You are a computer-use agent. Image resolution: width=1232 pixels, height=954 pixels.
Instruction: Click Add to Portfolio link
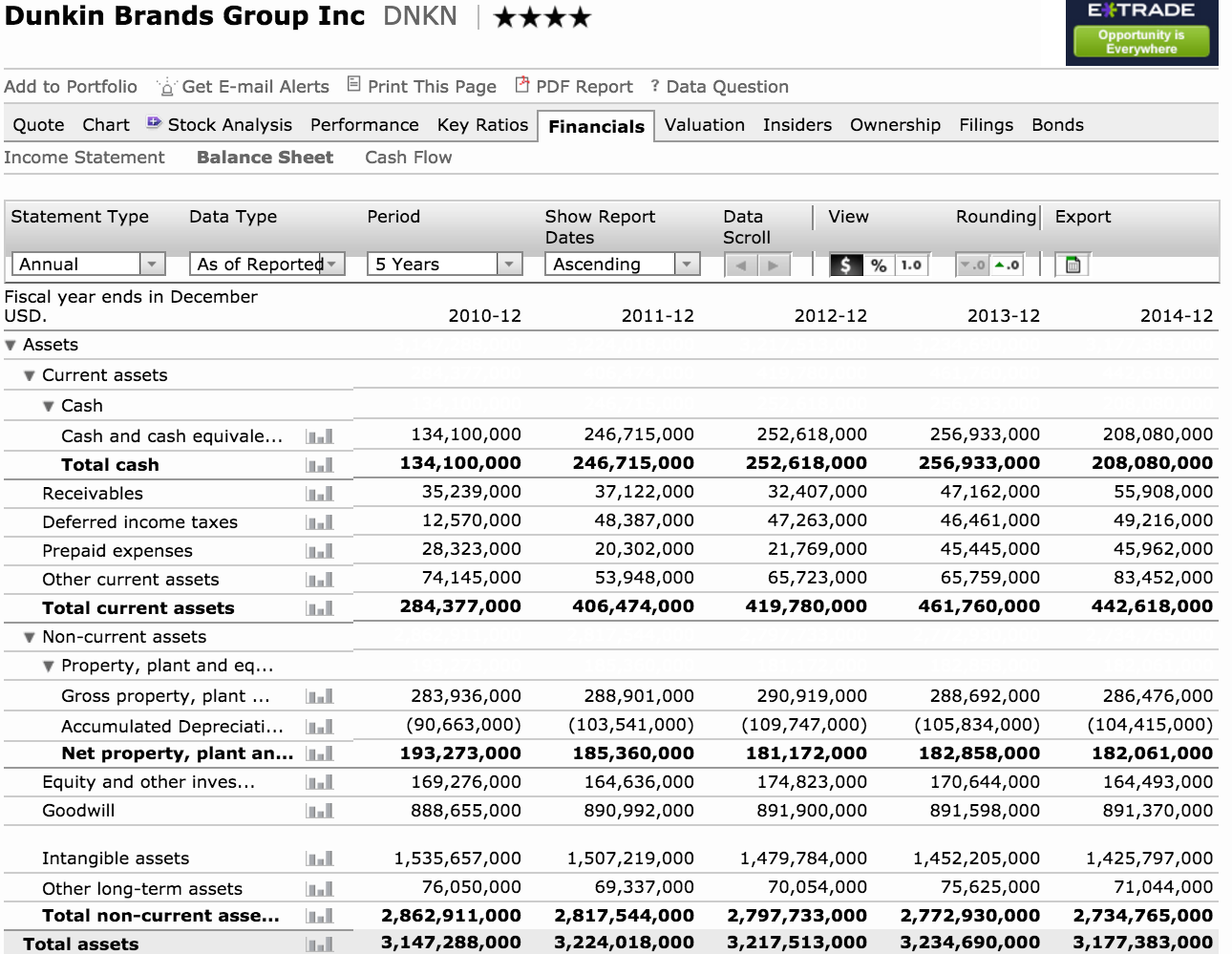71,87
